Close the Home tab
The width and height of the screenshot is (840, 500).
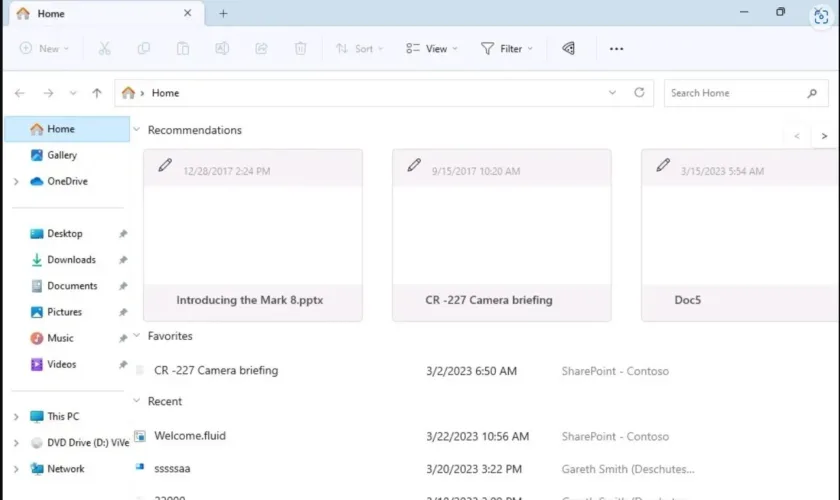pos(188,13)
